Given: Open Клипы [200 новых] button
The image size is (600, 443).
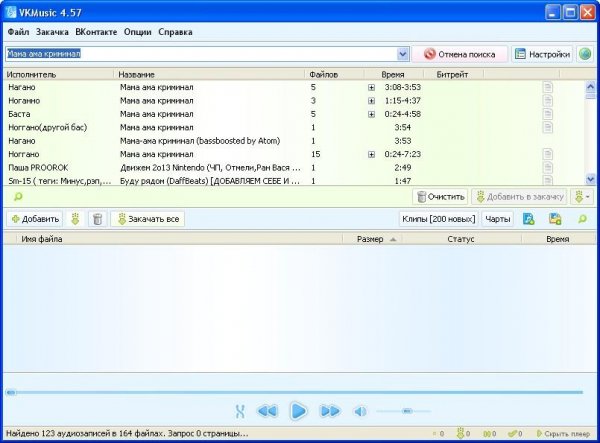Looking at the screenshot, I should click(439, 219).
